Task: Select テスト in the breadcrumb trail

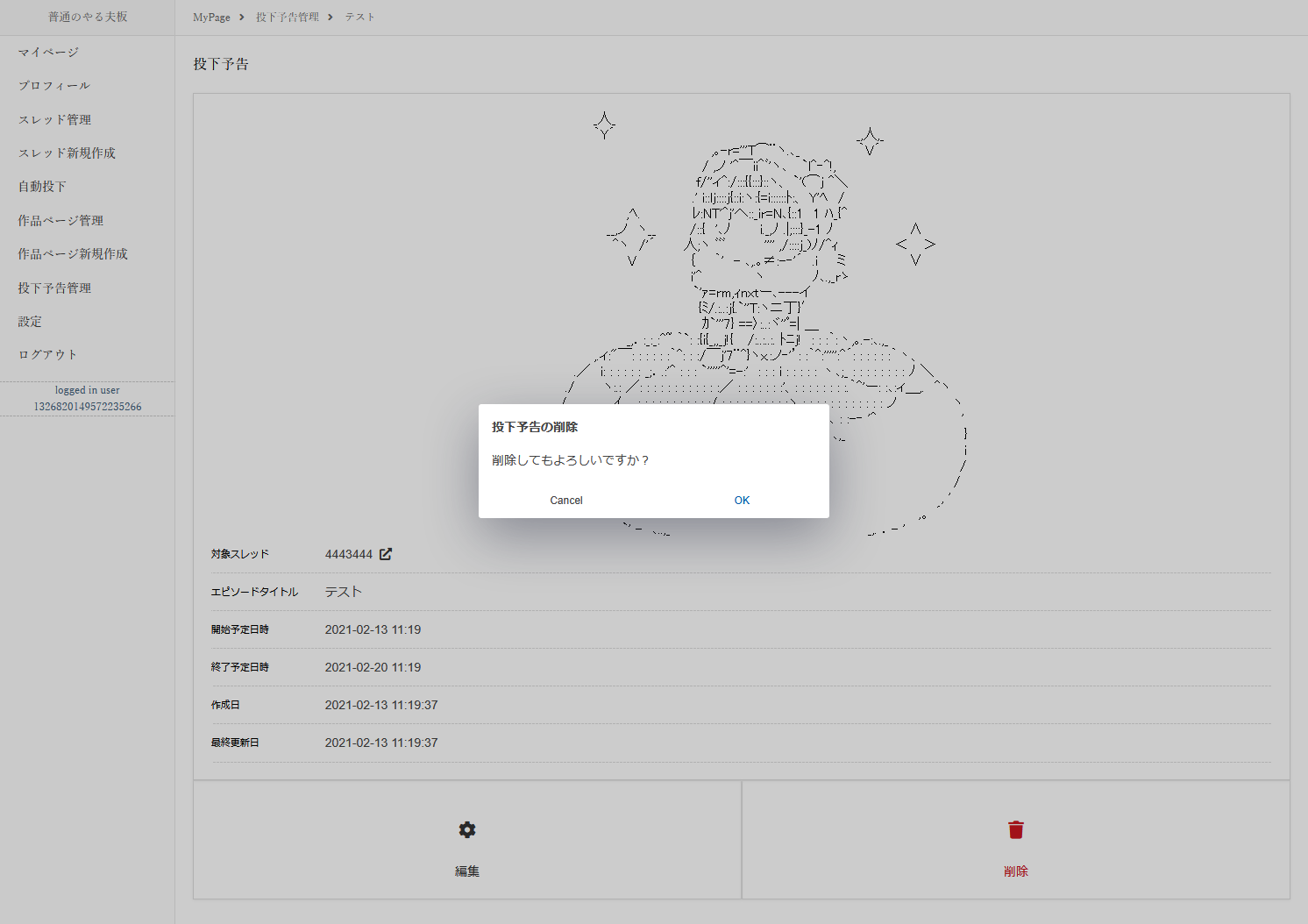Action: [x=360, y=16]
